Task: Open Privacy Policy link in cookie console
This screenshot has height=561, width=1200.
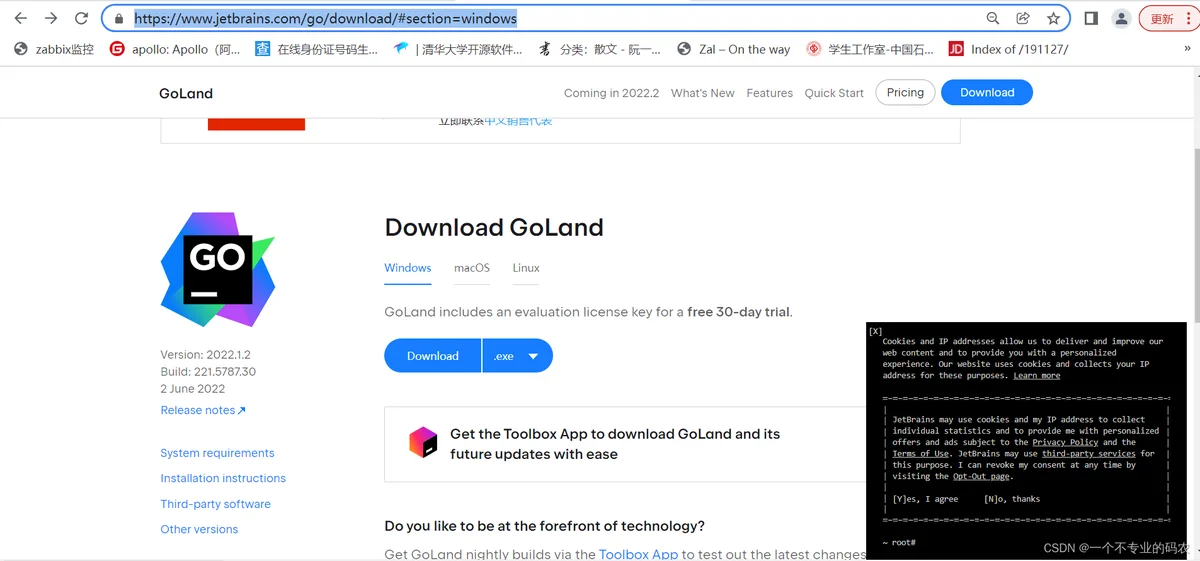Action: (1065, 442)
